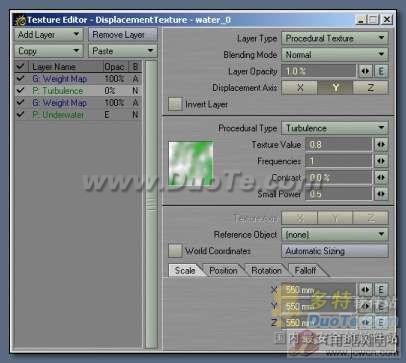Viewport: 406px width, 363px height.
Task: Toggle the Invert Layer checkbox
Action: point(175,104)
